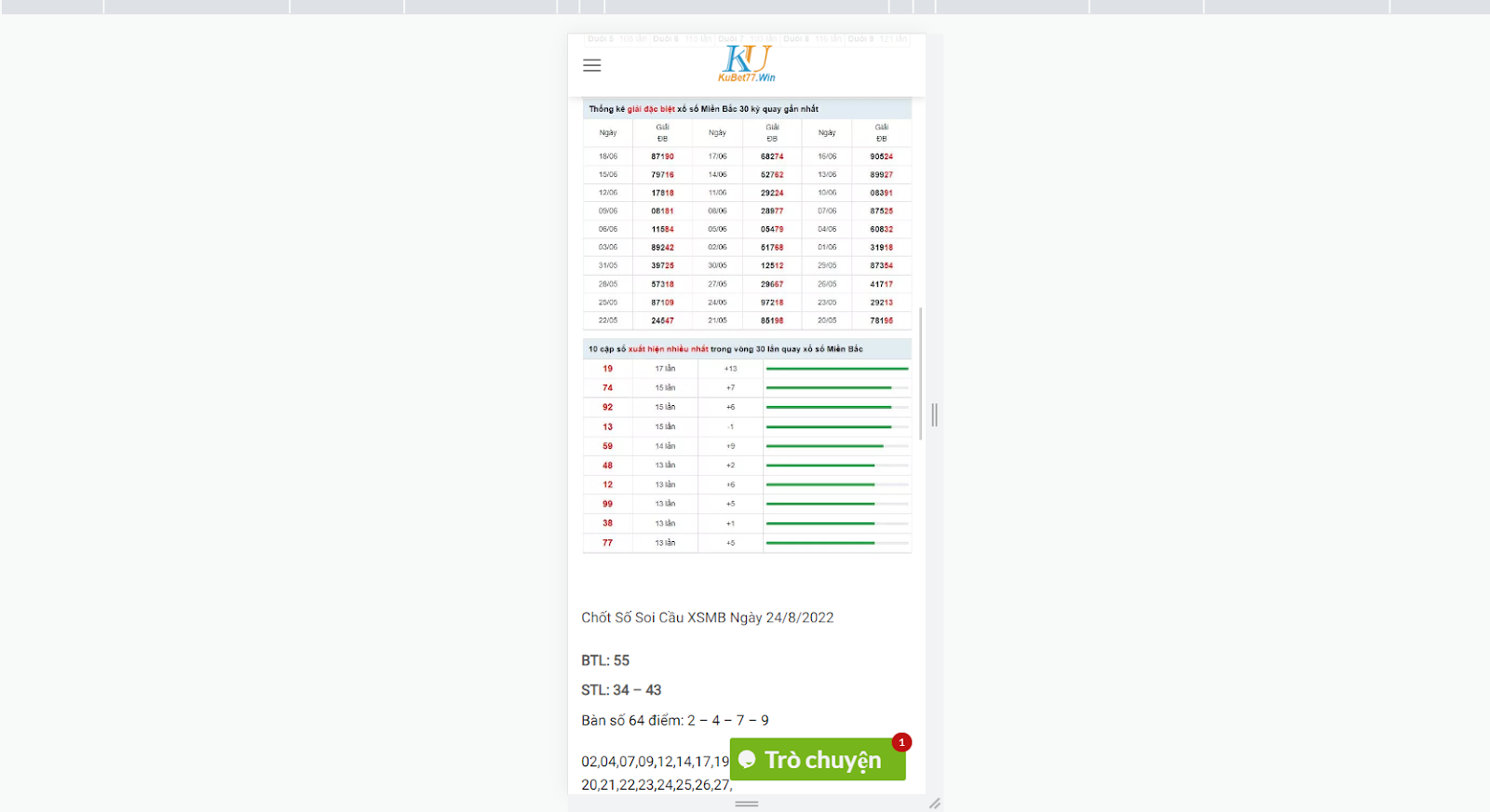Viewport: 1490px width, 812px height.
Task: Click the "BTL: 55" line
Action: point(605,660)
